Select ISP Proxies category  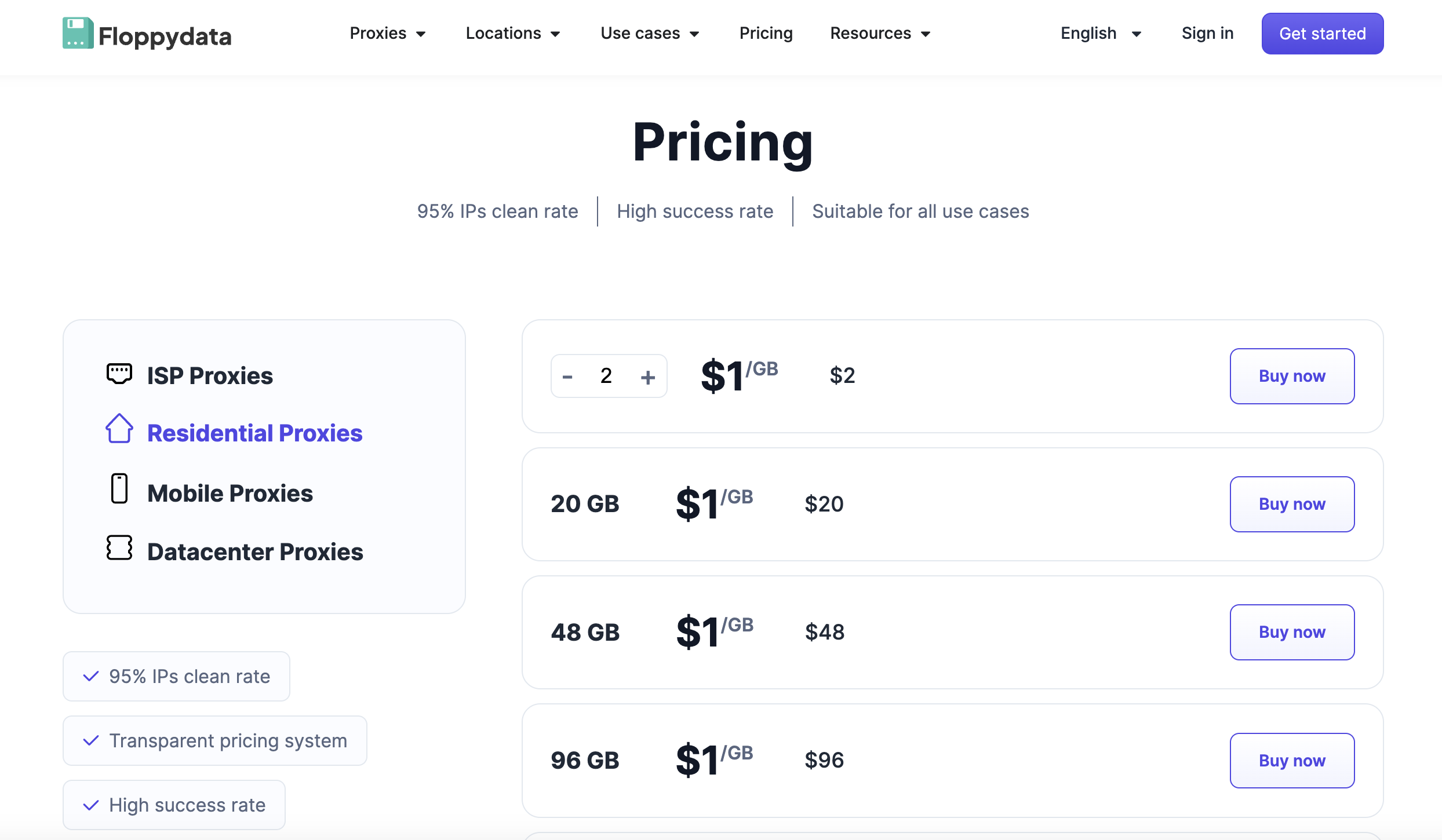click(210, 375)
